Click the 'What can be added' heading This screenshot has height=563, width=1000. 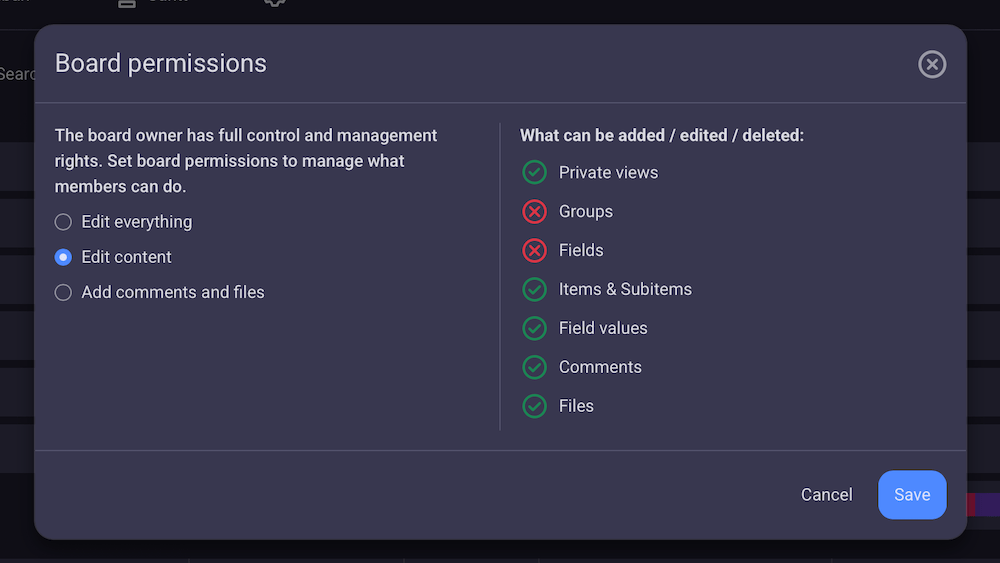coord(662,135)
